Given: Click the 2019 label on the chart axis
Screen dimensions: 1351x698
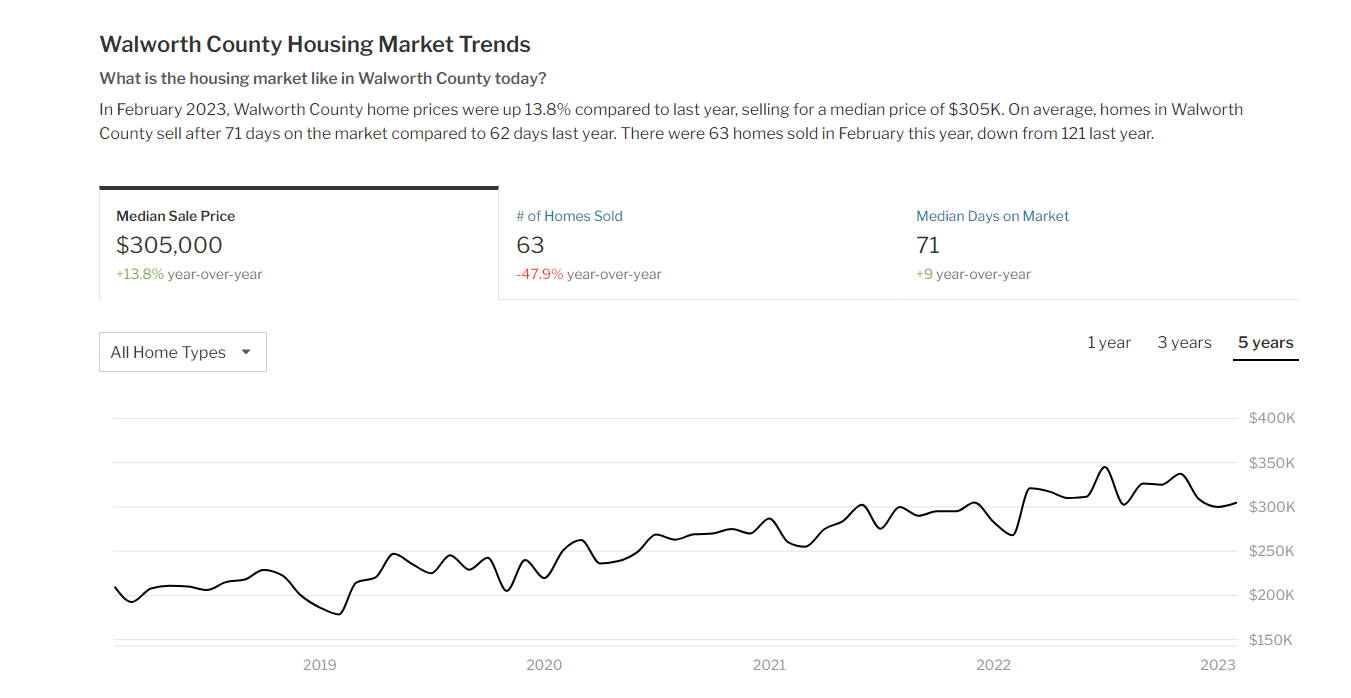Looking at the screenshot, I should click(x=319, y=665).
